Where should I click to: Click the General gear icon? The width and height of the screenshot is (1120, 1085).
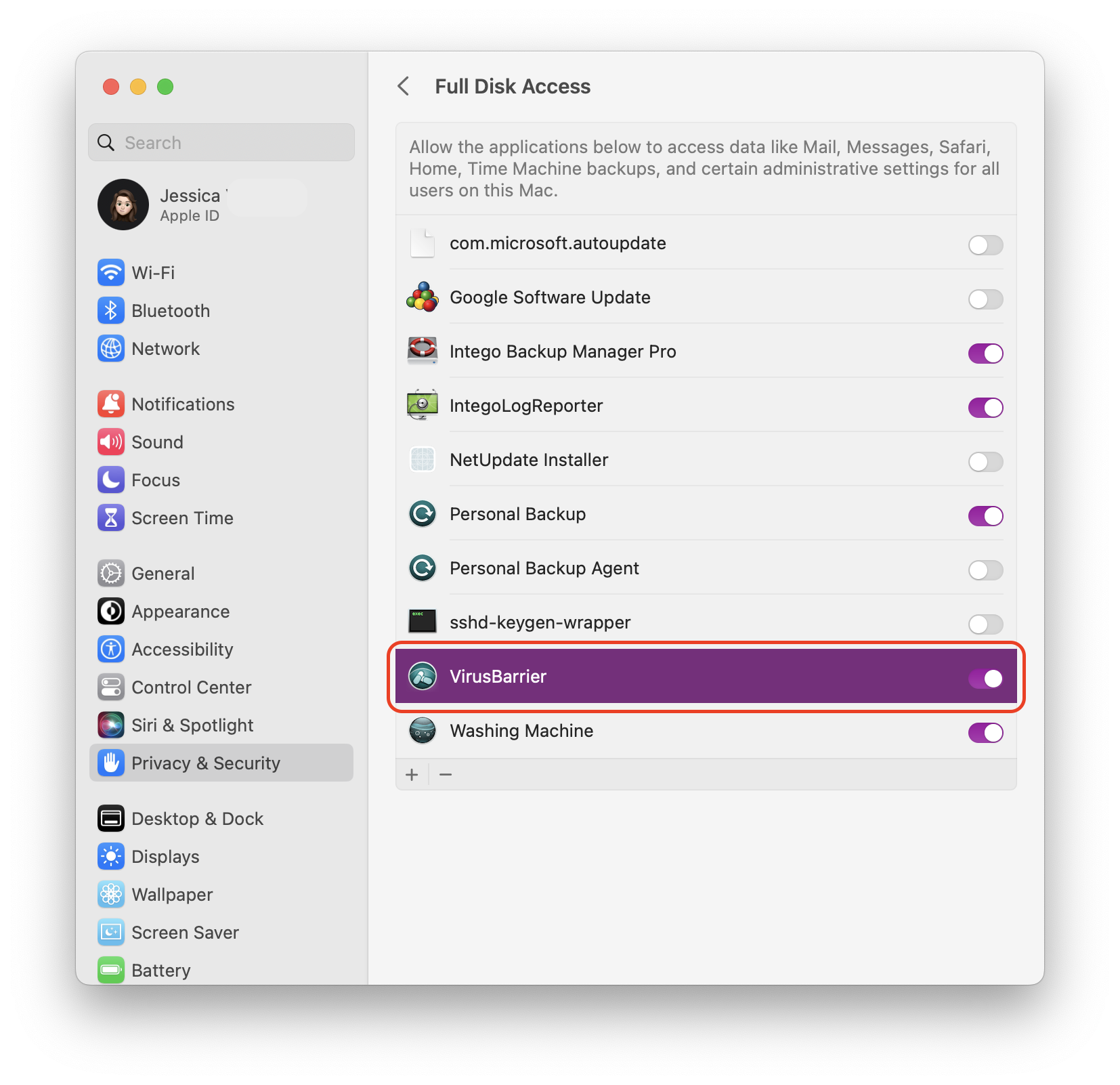(111, 574)
